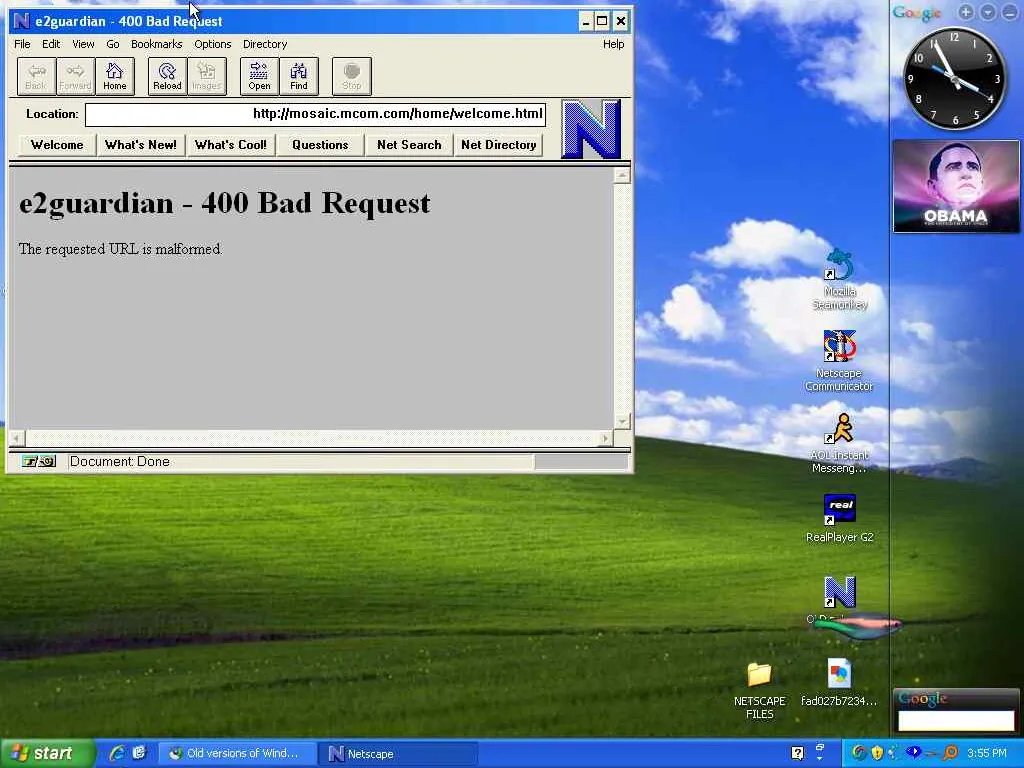
Task: Click the orange magnifier tray icon
Action: (x=951, y=753)
